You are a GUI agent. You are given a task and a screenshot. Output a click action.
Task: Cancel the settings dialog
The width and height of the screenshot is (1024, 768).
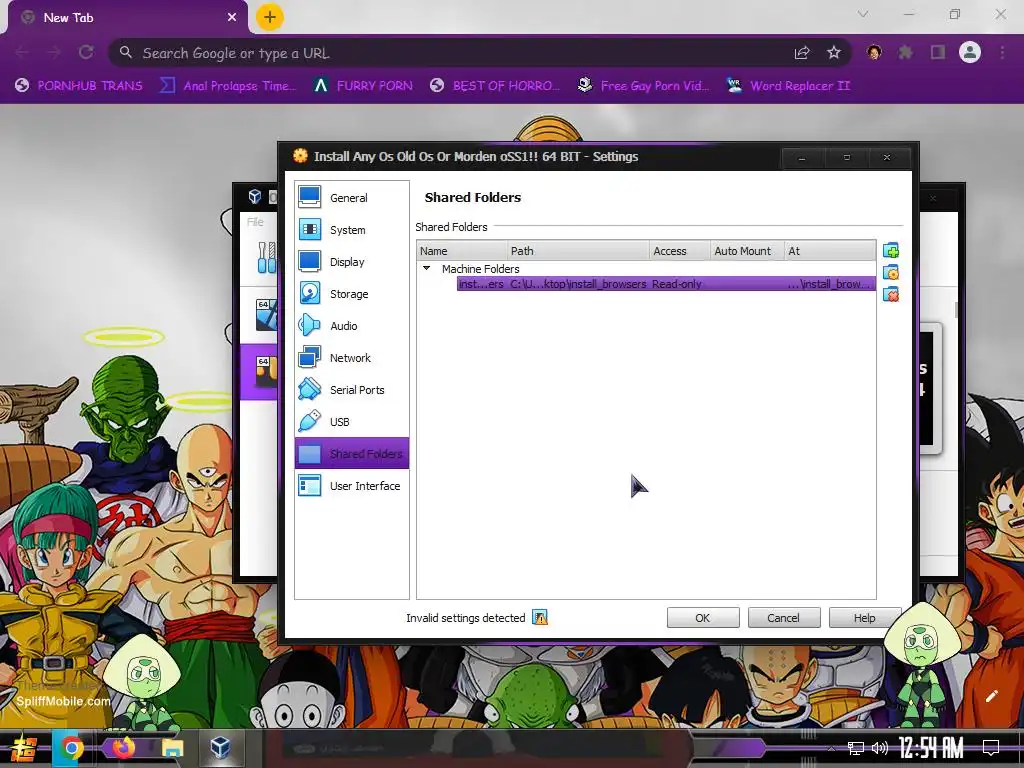[783, 618]
